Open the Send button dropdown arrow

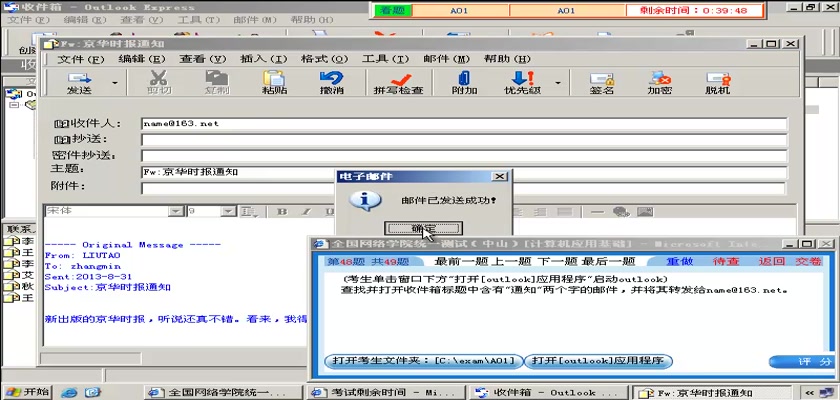click(x=114, y=83)
